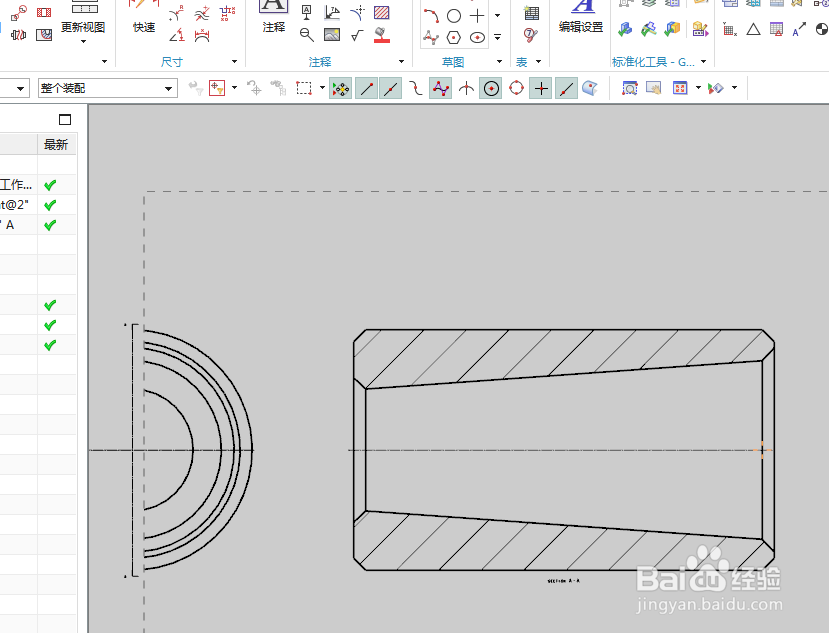
Task: Toggle Intersection snap point
Action: tap(466, 88)
